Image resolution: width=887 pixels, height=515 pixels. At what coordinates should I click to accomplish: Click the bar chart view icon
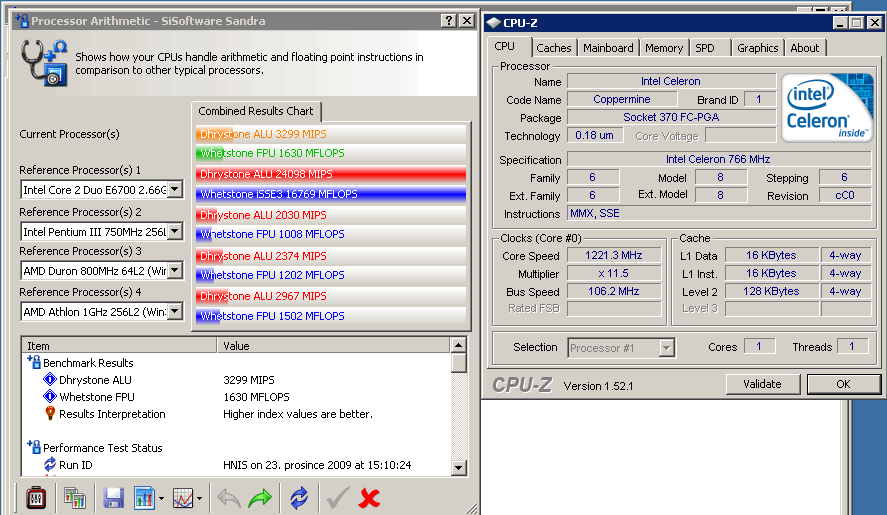143,497
